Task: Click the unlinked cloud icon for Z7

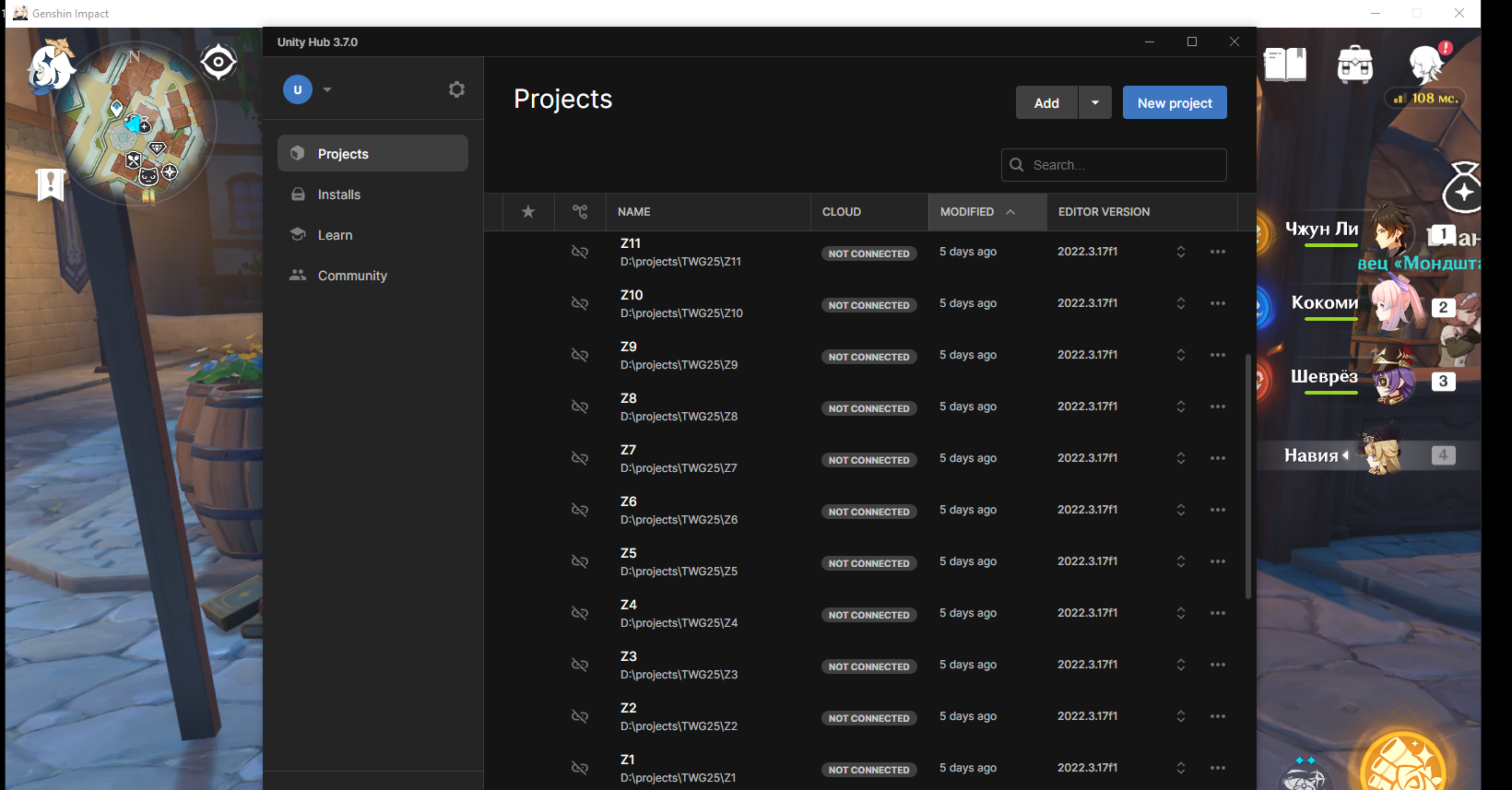Action: [x=580, y=458]
